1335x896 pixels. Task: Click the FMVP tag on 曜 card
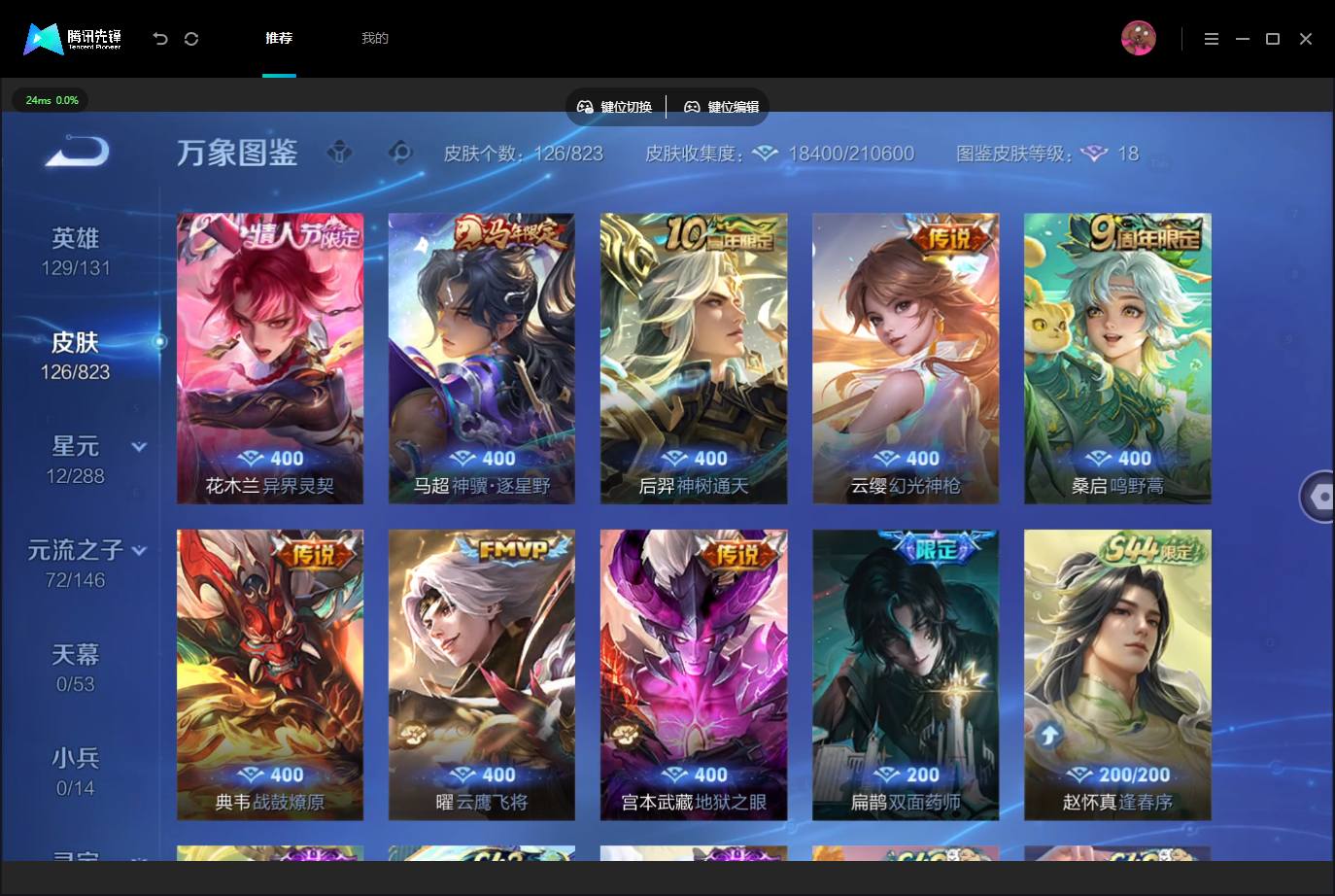point(513,550)
